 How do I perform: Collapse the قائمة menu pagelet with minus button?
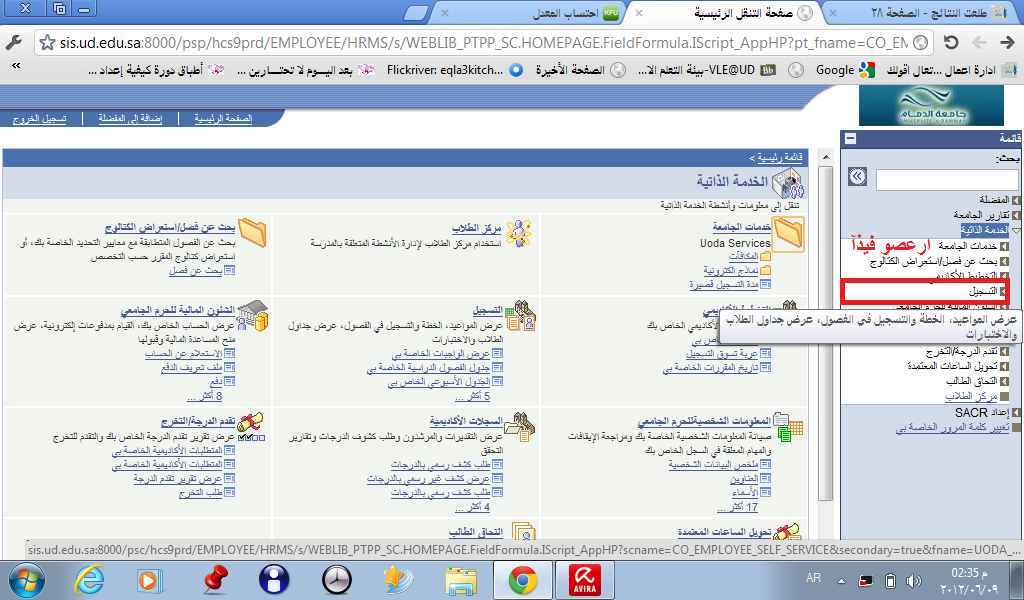tap(850, 138)
